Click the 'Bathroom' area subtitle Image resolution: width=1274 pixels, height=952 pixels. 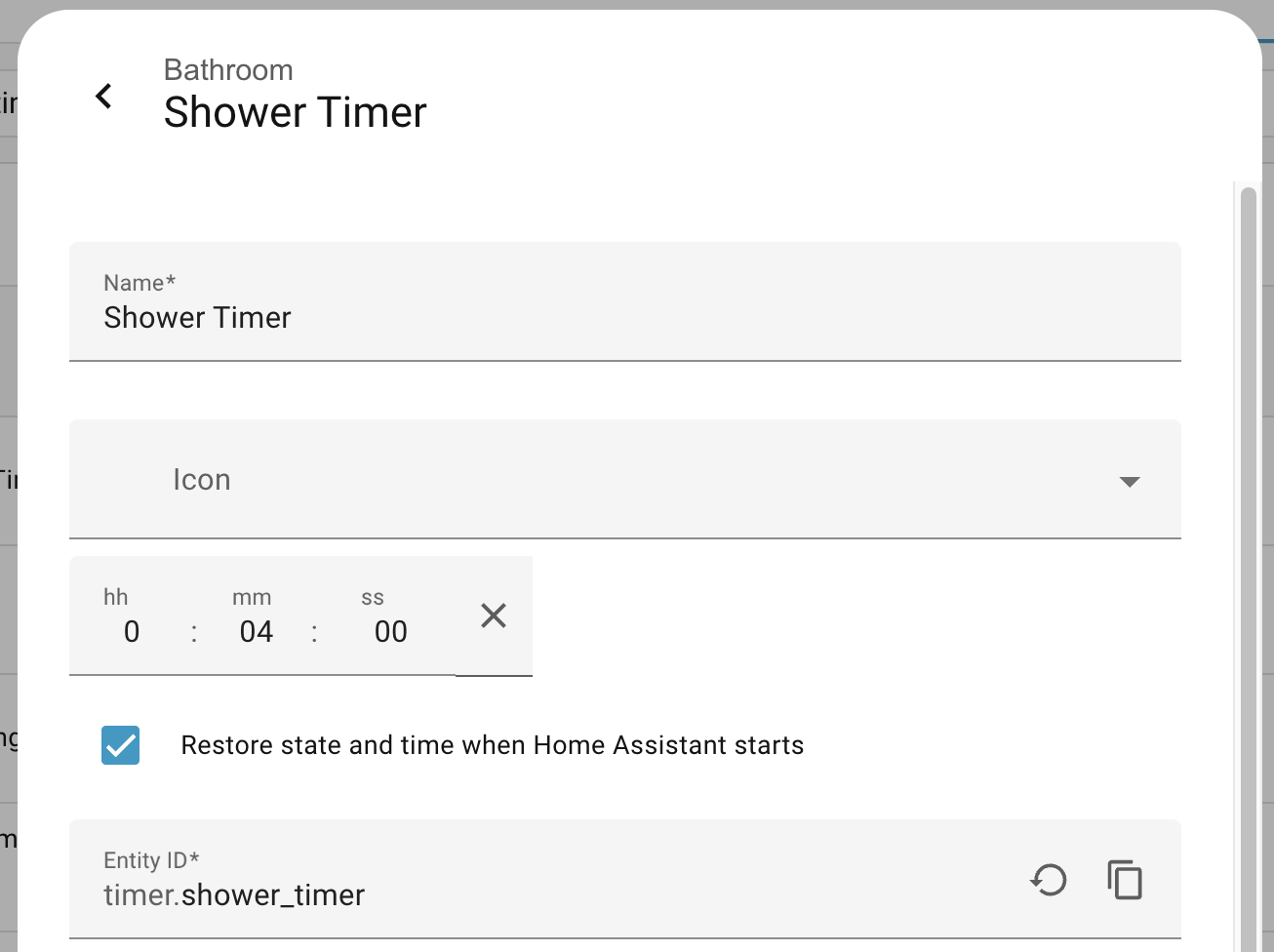pyautogui.click(x=228, y=70)
